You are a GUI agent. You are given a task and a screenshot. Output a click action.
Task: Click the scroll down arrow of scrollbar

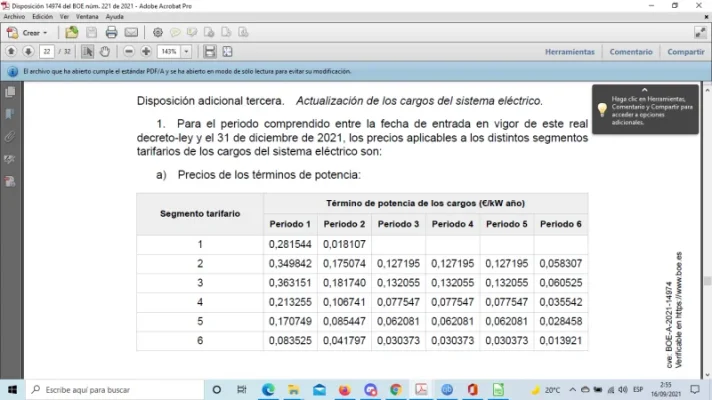(707, 375)
